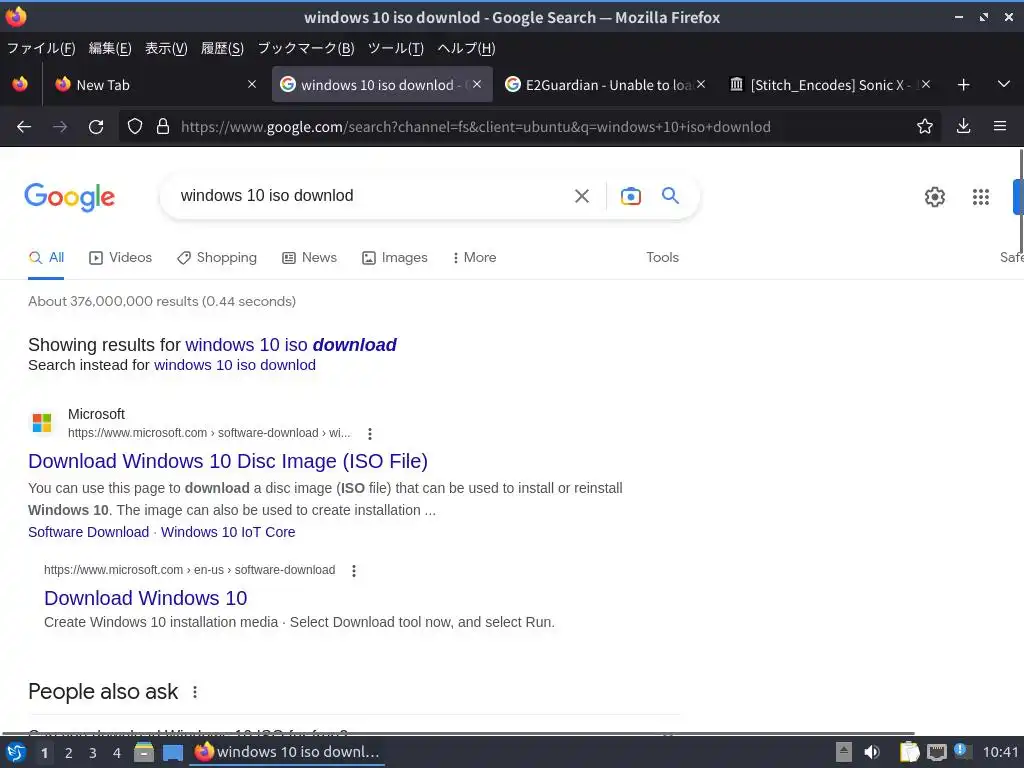Screen dimensions: 1024x768
Task: Open the file manager taskbar icon
Action: 144,752
